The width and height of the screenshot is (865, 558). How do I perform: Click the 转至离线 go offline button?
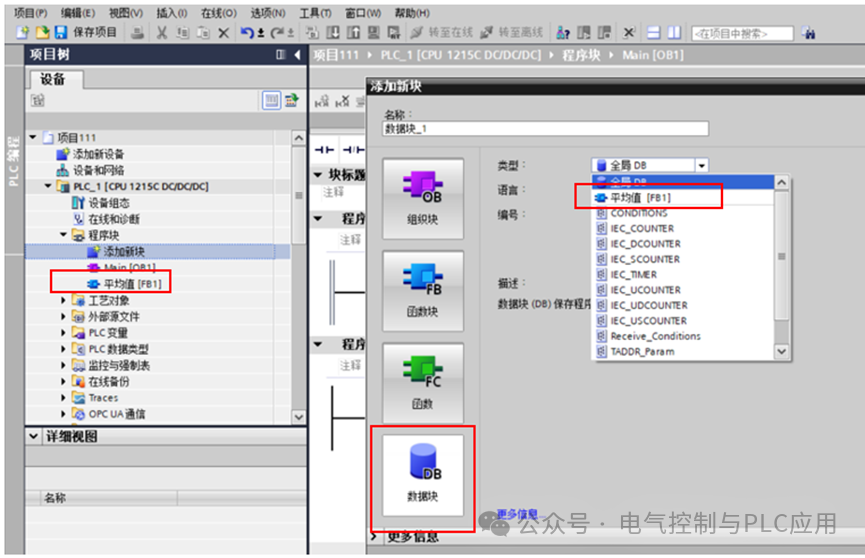tap(511, 33)
